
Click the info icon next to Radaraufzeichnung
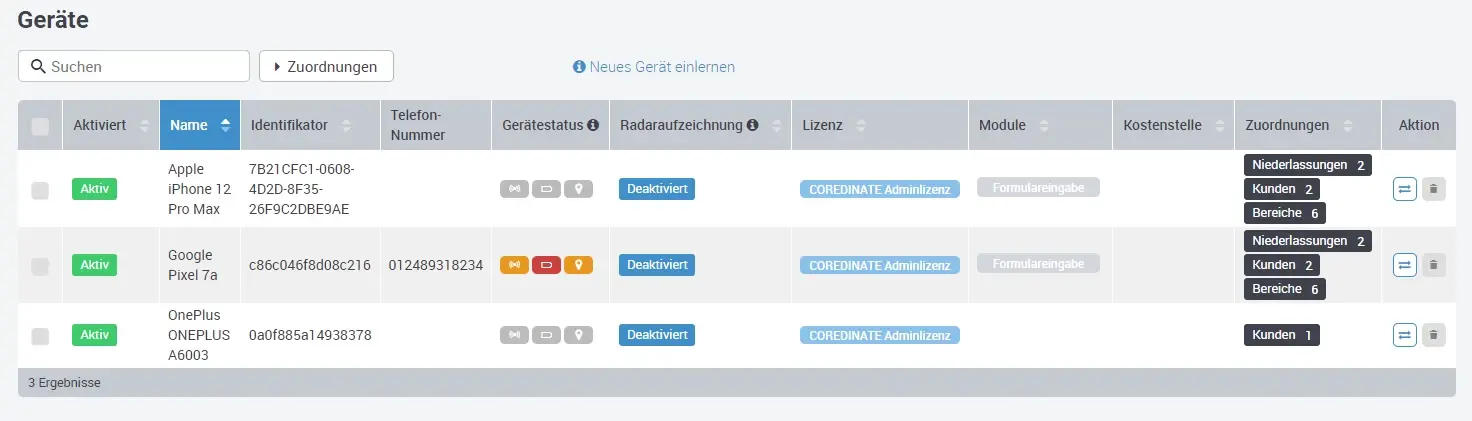[x=753, y=125]
